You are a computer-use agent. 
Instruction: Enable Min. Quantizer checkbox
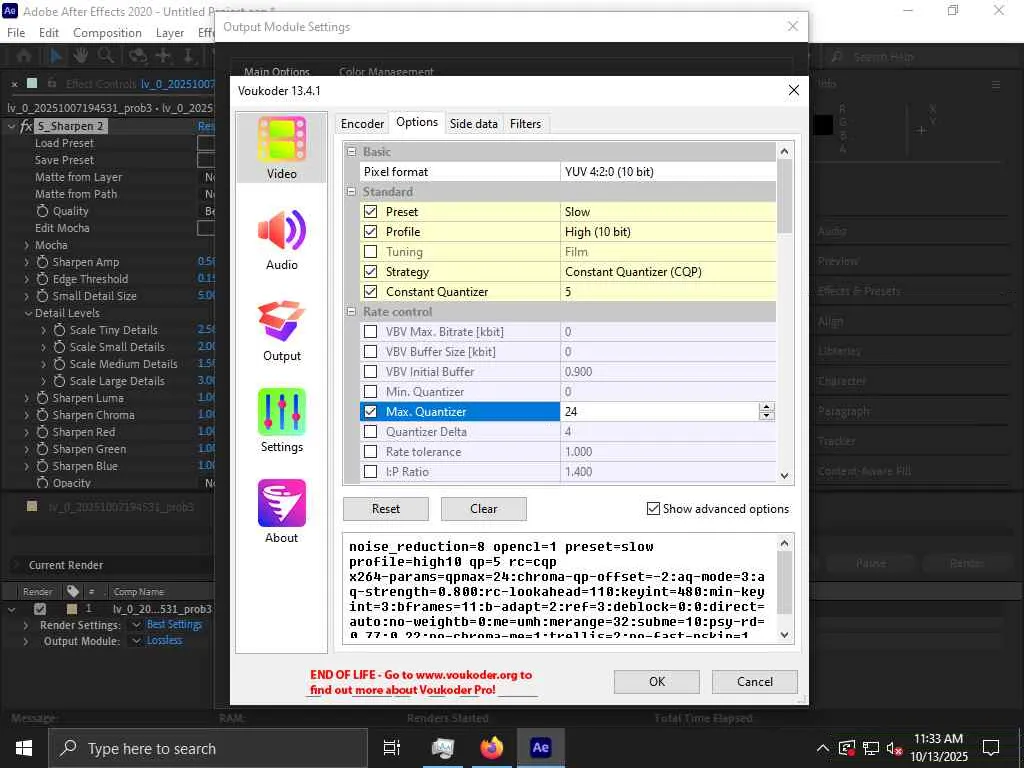point(370,392)
